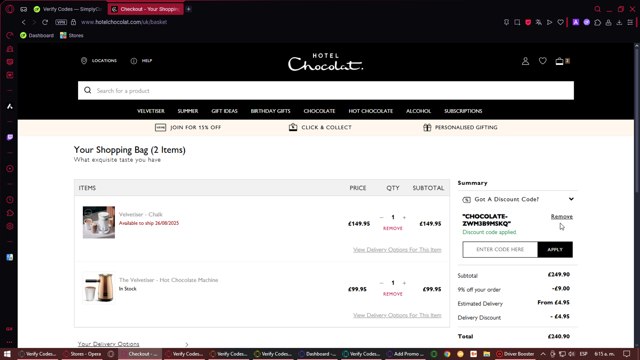
Task: Remove The Velvetiser Hot Chocolate Machine
Action: point(393,294)
